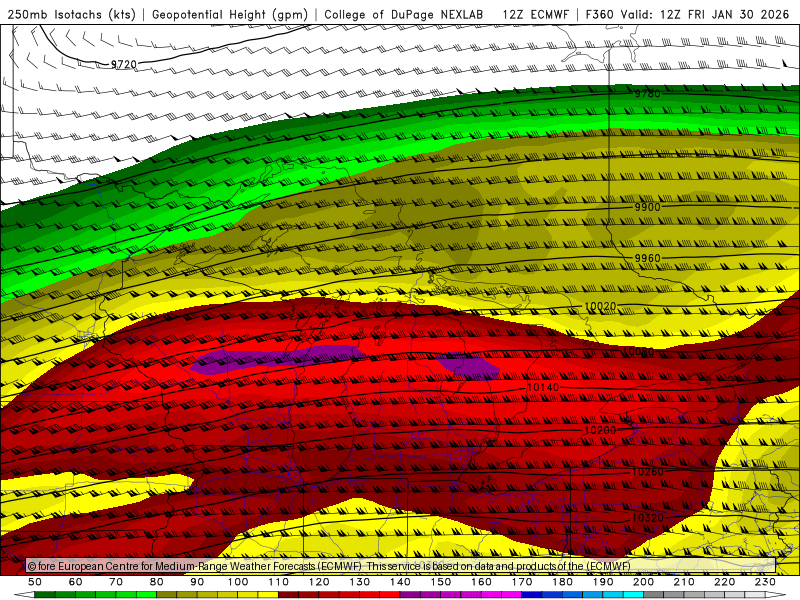Click the 9720 height contour label

(x=124, y=64)
